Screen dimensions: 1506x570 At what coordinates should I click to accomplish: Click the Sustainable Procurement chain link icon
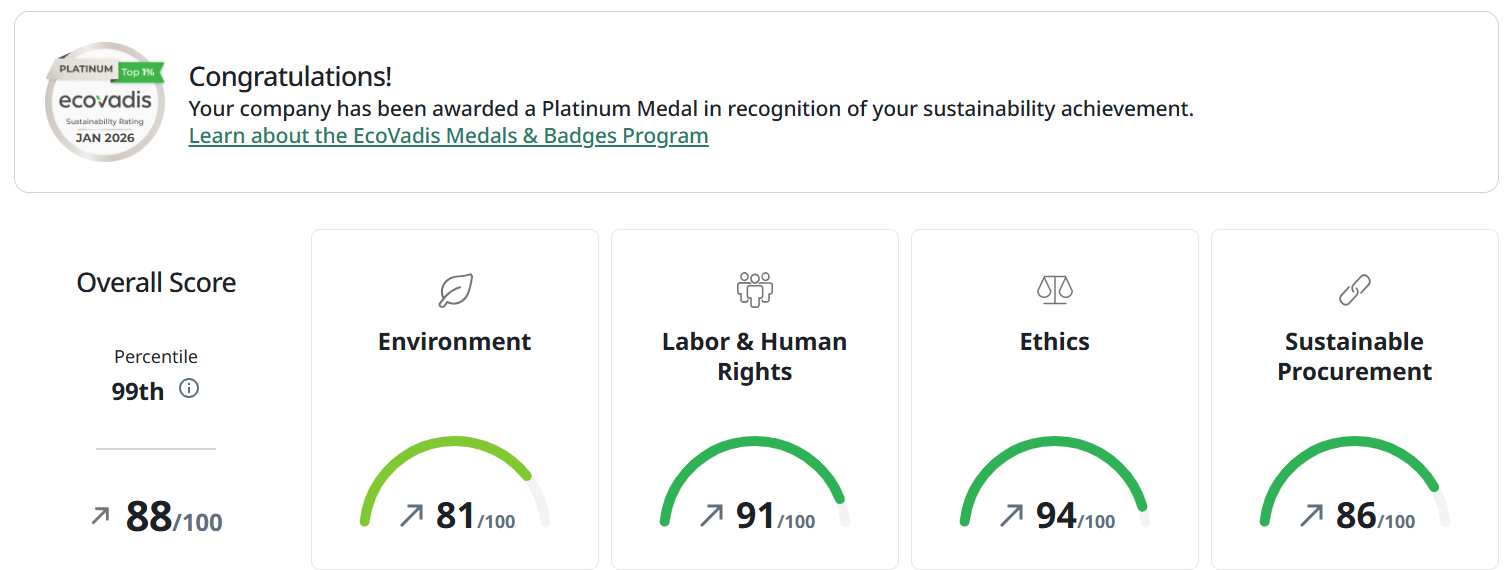click(x=1354, y=290)
